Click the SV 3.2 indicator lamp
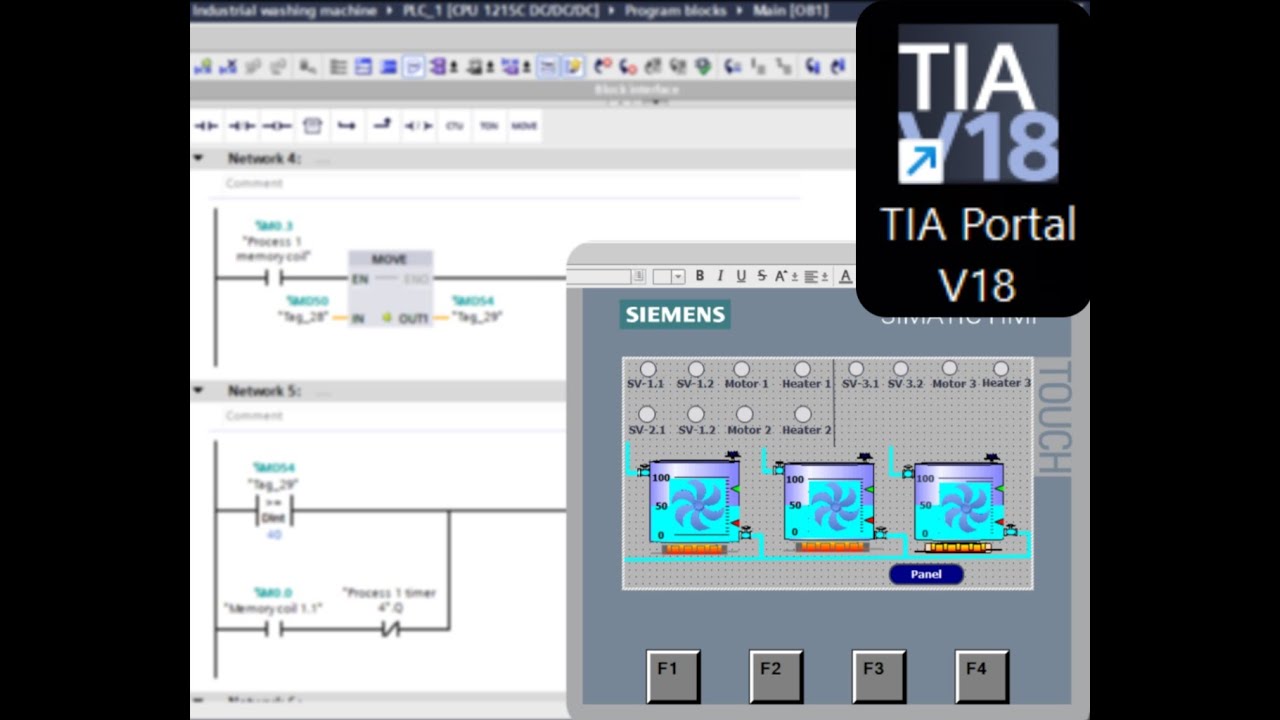Viewport: 1280px width, 720px height. [901, 369]
